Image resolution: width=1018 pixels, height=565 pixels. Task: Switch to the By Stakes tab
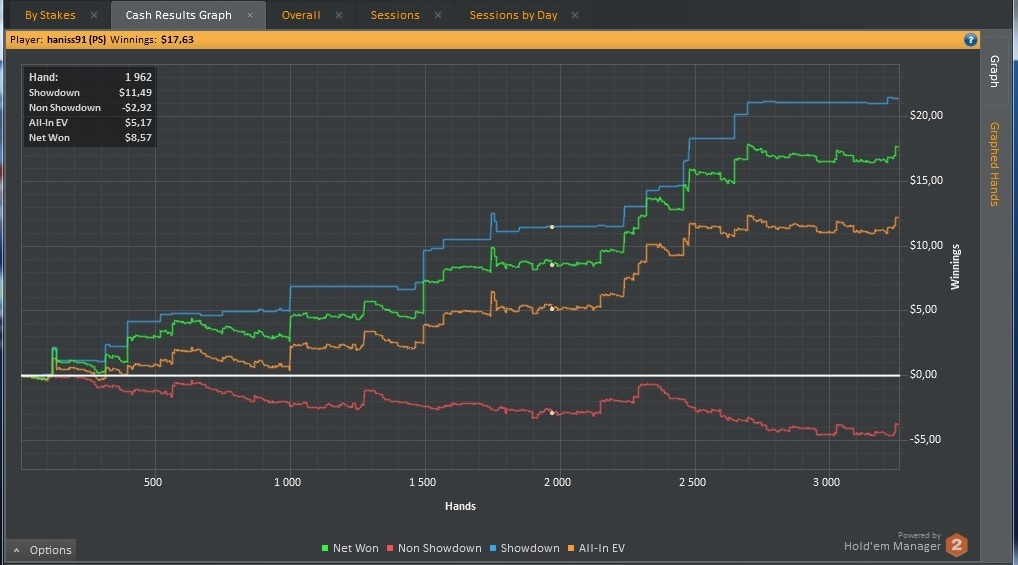pos(50,15)
